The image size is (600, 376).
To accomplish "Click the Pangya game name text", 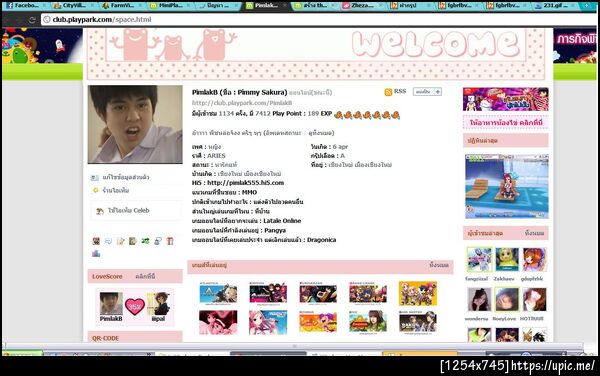I will (x=275, y=230).
